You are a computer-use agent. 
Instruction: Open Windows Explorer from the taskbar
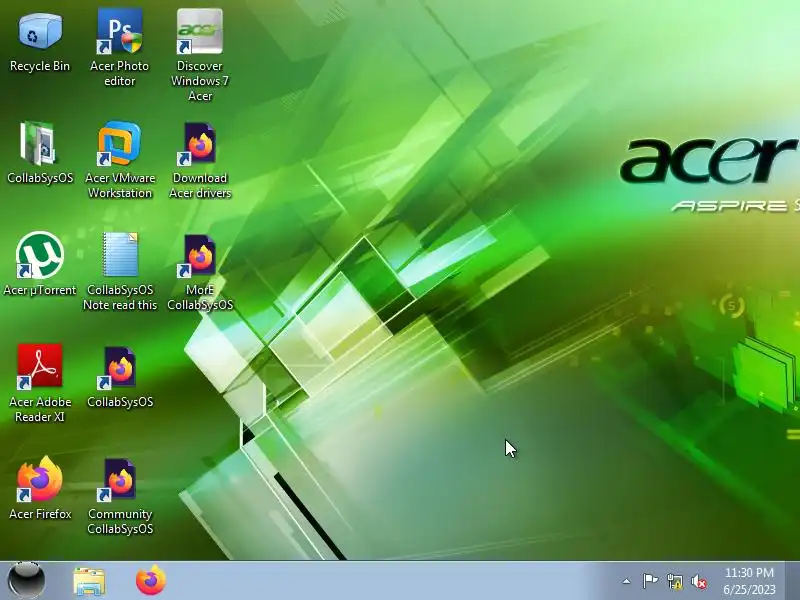tap(89, 581)
